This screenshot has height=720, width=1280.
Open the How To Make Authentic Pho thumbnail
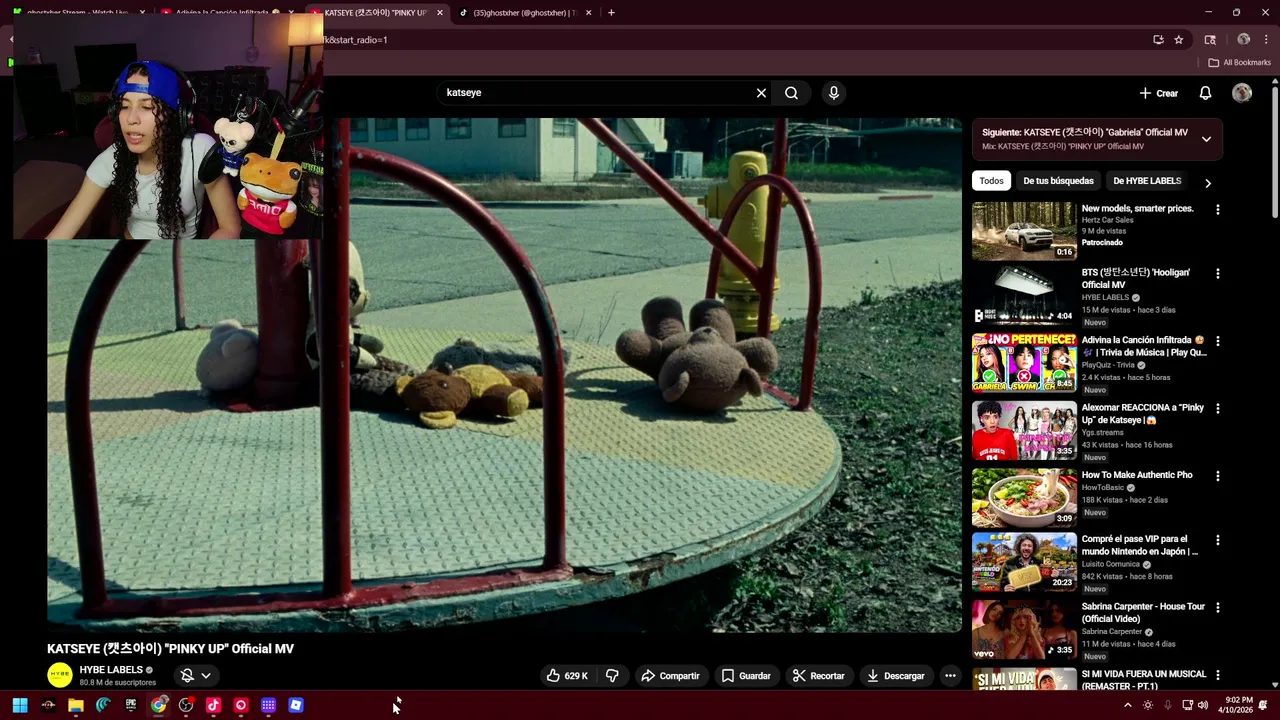pyautogui.click(x=1024, y=497)
